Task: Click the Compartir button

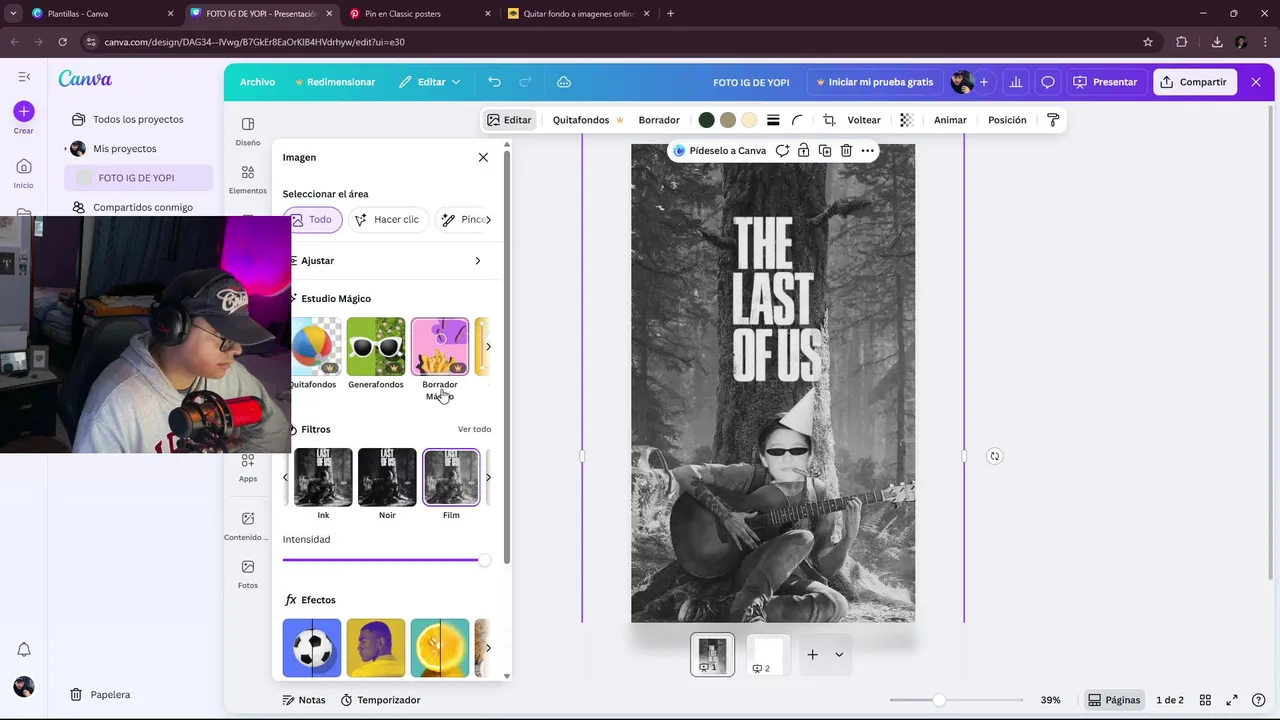Action: [x=1195, y=82]
